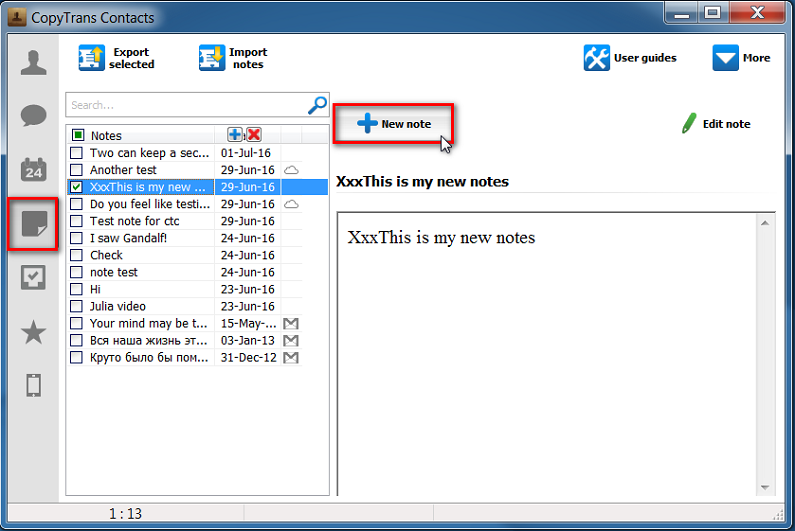
Task: Open the Contacts section in sidebar
Action: pos(33,63)
